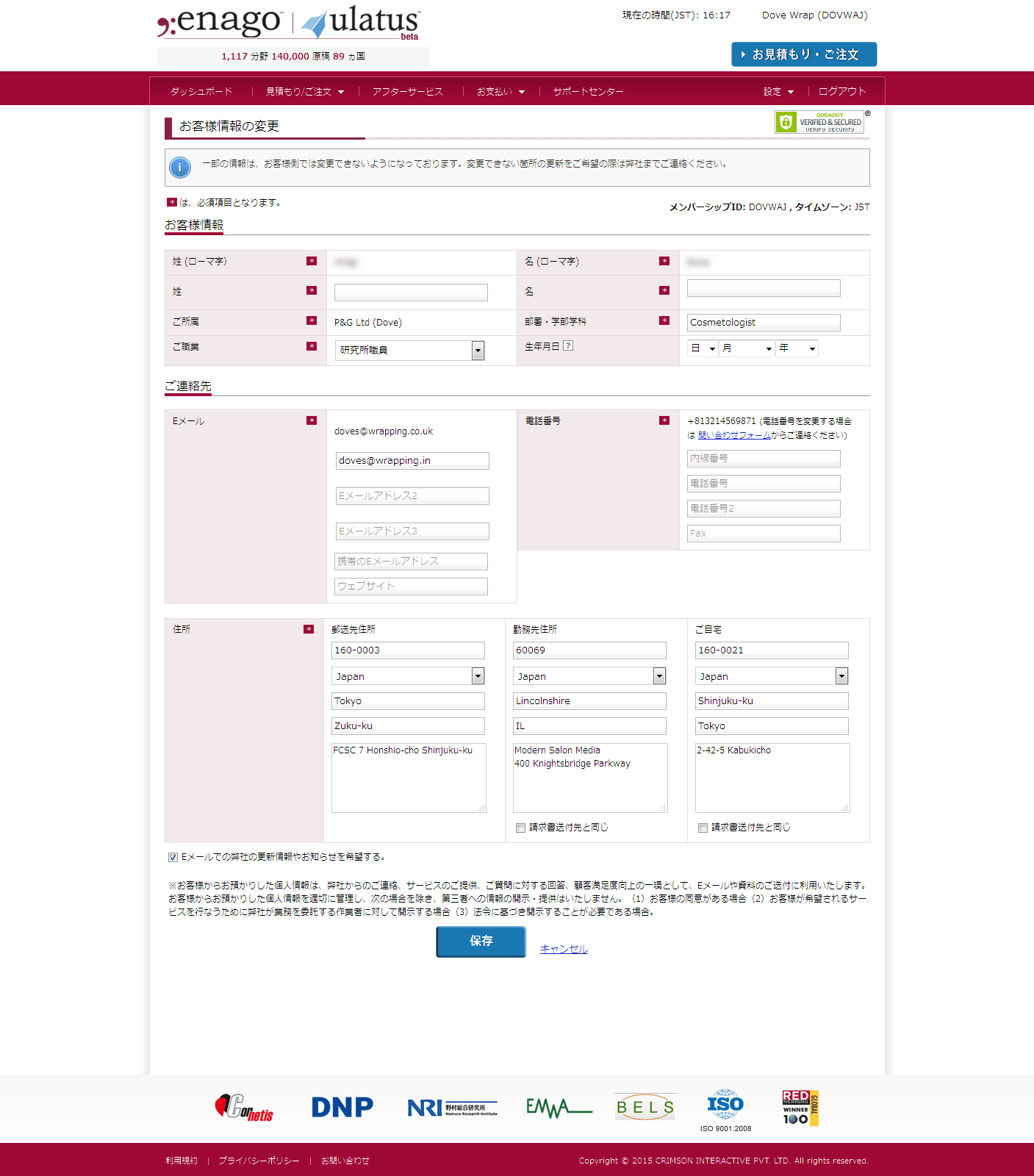Open the ダッシュボード menu item
The image size is (1034, 1176).
[x=201, y=92]
